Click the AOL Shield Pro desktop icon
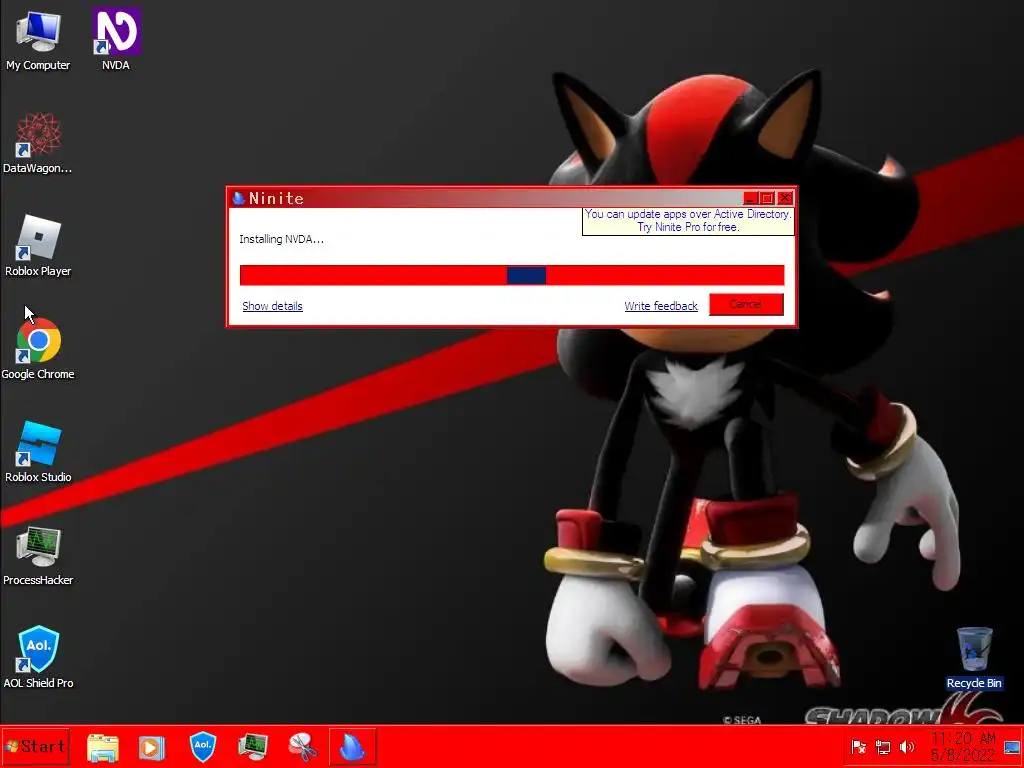1024x768 pixels. (38, 658)
